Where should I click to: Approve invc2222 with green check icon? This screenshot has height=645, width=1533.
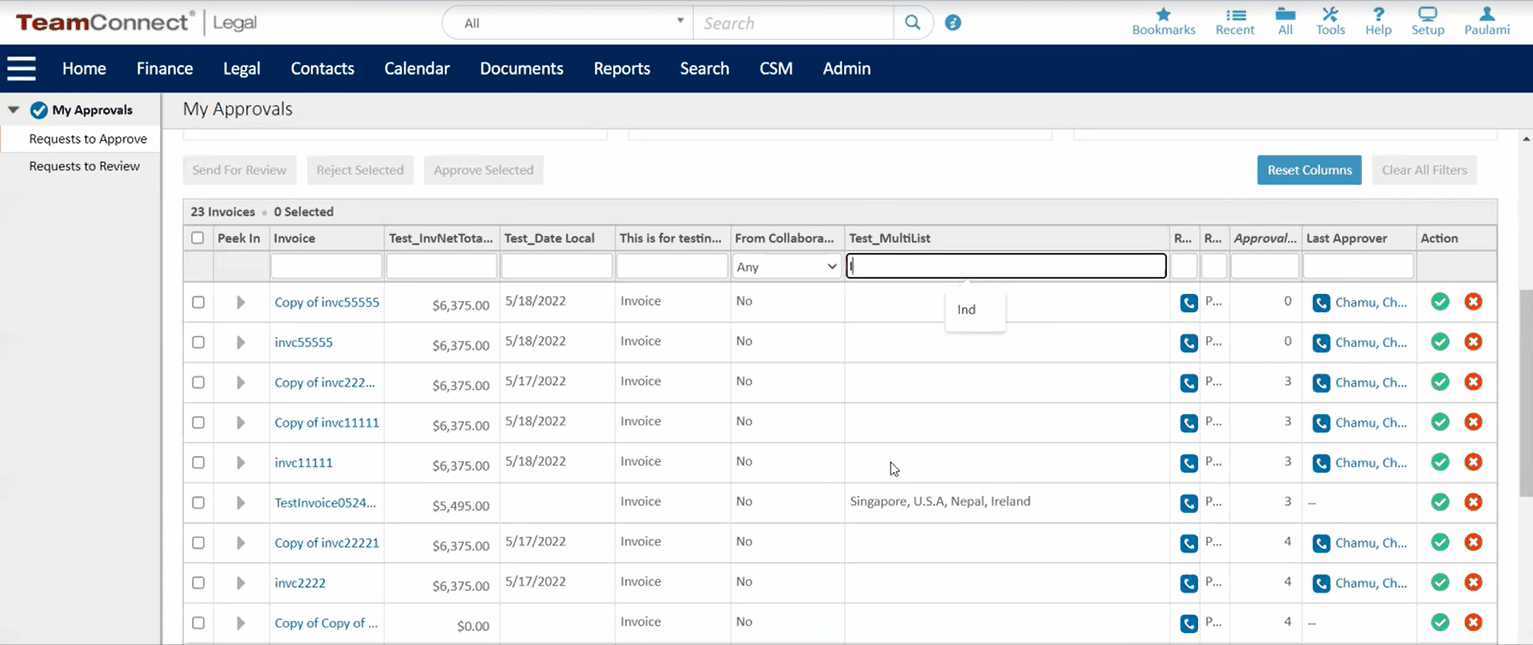[x=1440, y=582]
